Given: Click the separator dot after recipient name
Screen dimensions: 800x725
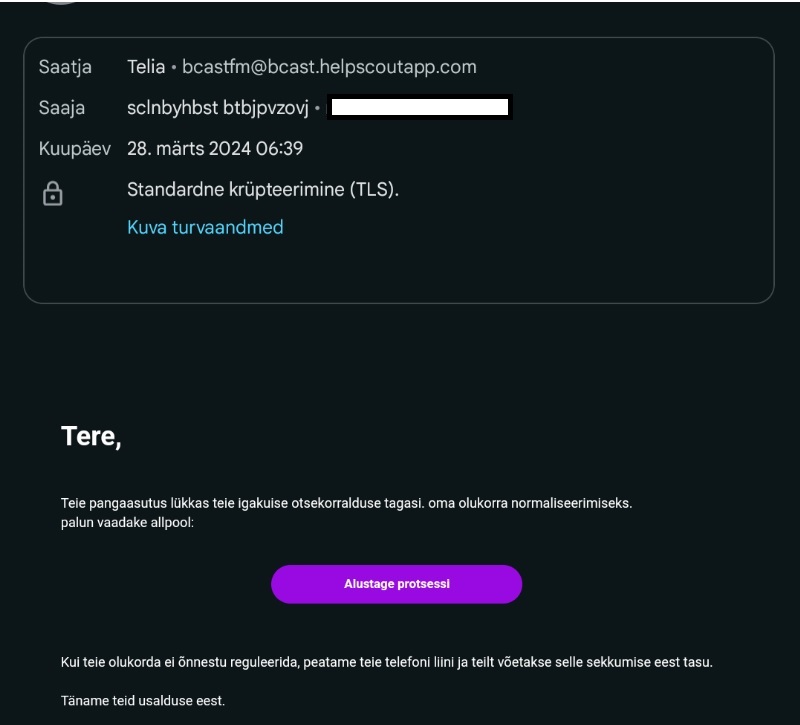Looking at the screenshot, I should (x=317, y=108).
